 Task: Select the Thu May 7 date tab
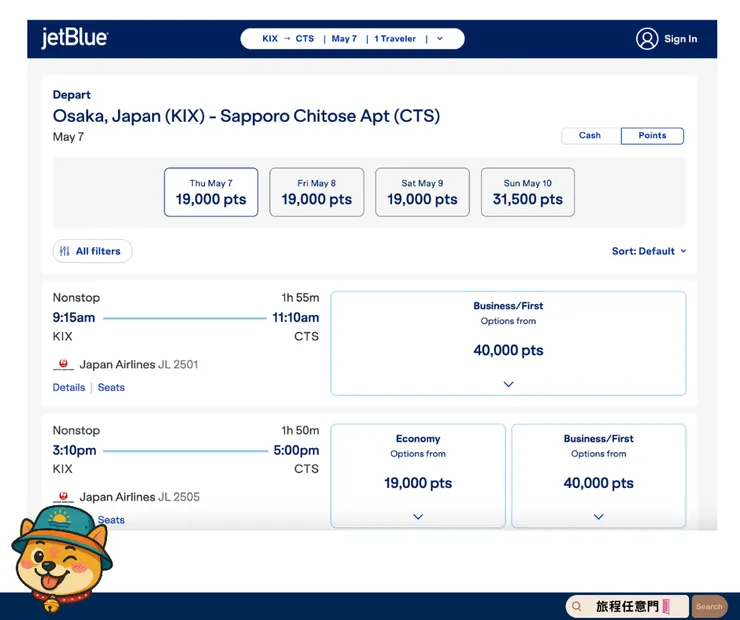tap(211, 192)
